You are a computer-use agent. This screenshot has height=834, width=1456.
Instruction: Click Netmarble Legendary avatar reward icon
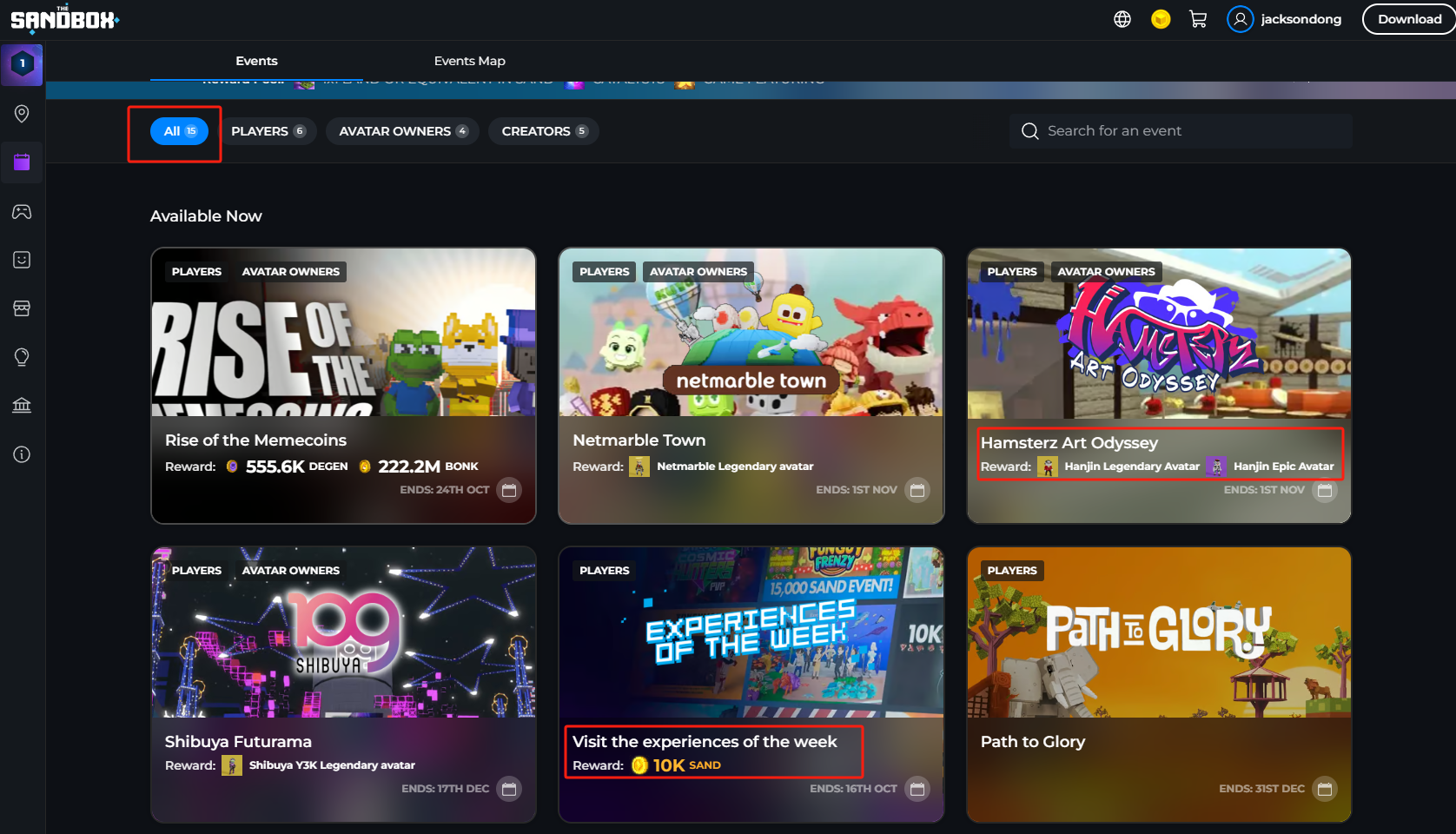coord(639,467)
